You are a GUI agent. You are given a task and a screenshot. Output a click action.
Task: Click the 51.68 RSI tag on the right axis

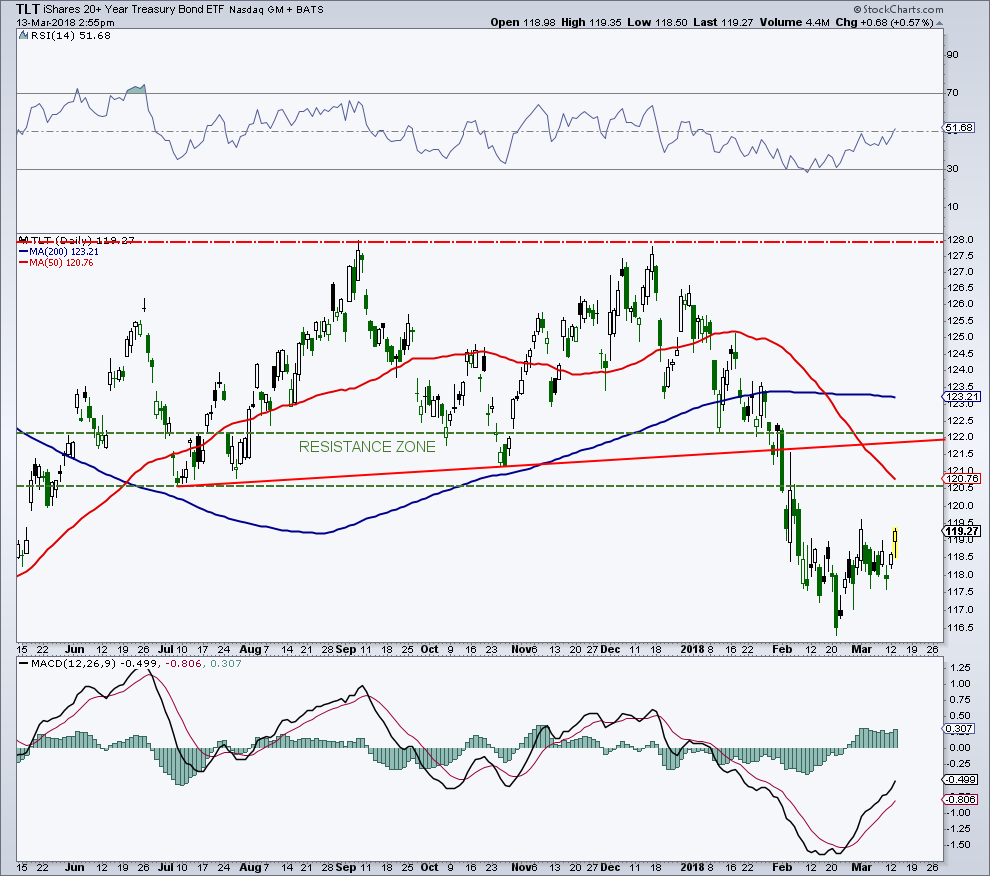coord(960,128)
